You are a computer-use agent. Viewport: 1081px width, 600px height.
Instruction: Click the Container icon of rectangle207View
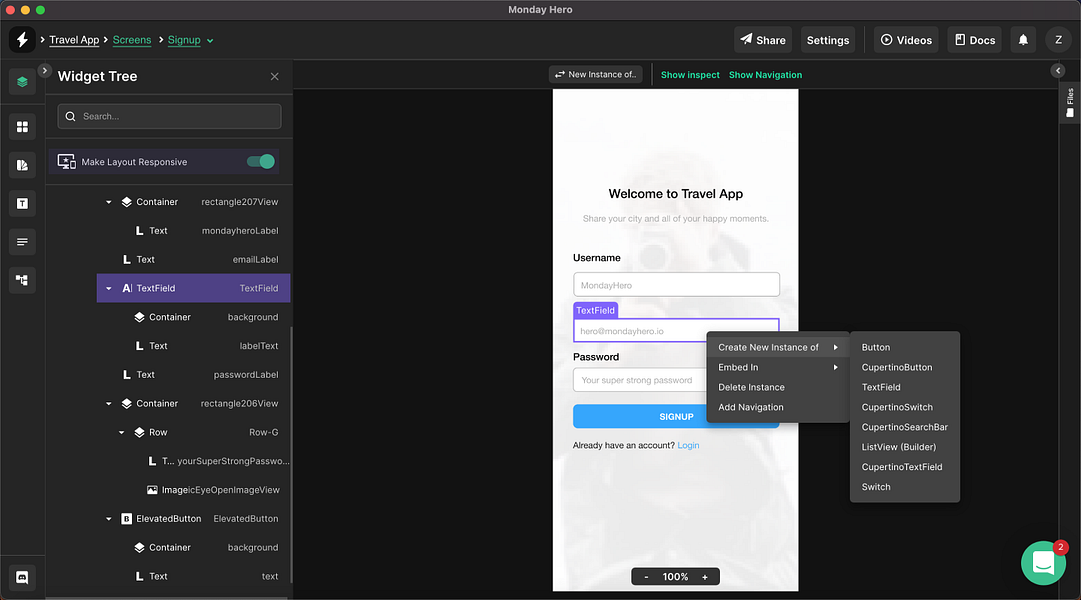(x=127, y=202)
